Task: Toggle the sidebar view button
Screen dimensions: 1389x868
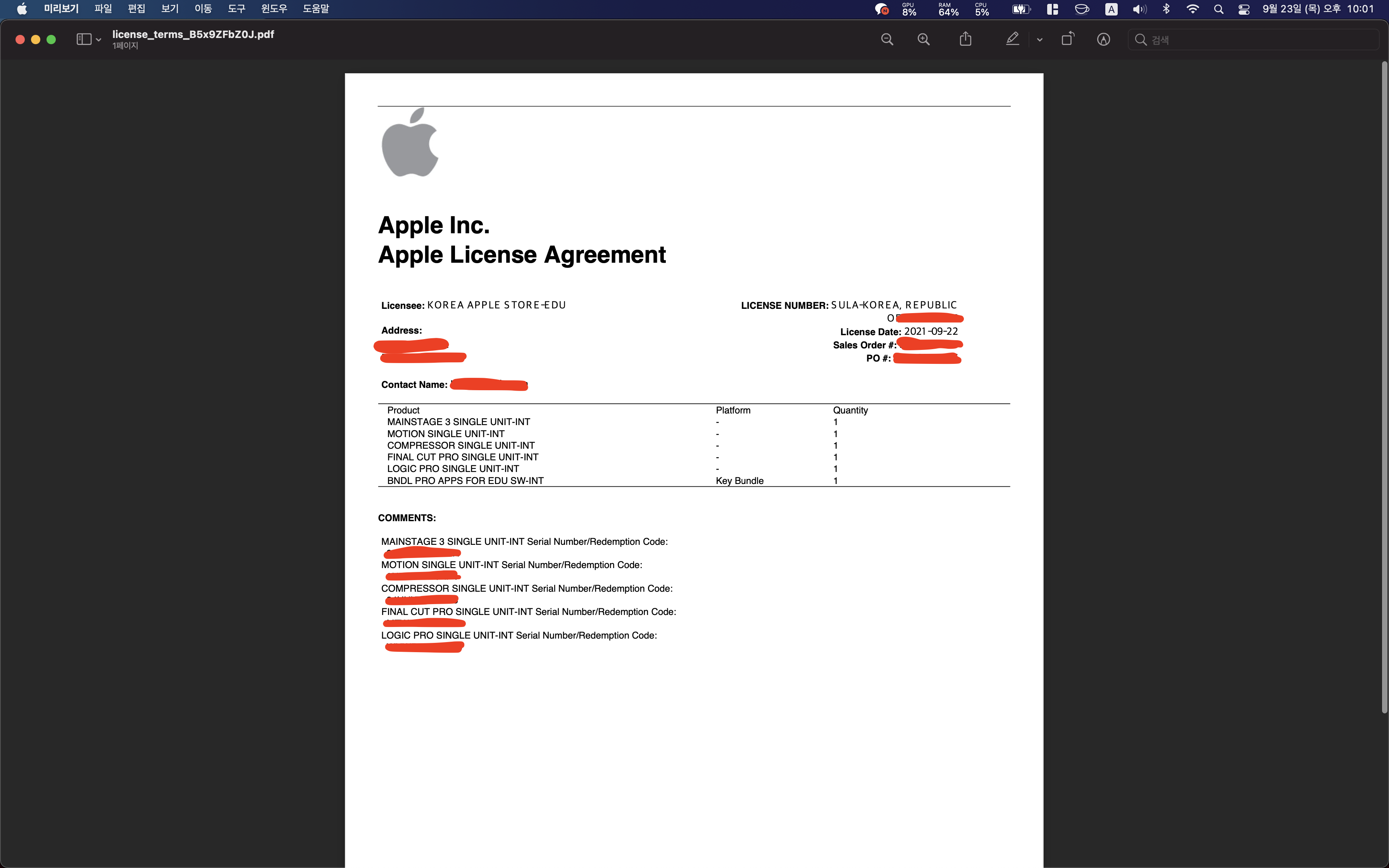Action: 84,39
